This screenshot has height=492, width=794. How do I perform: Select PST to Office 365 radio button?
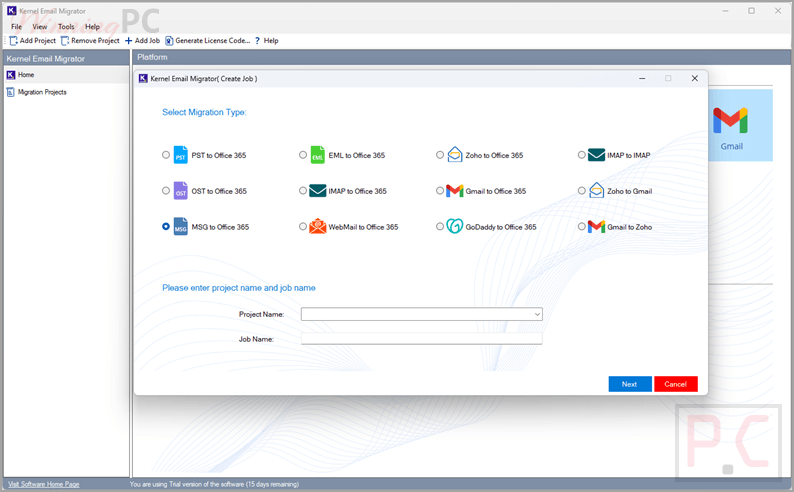(x=166, y=155)
